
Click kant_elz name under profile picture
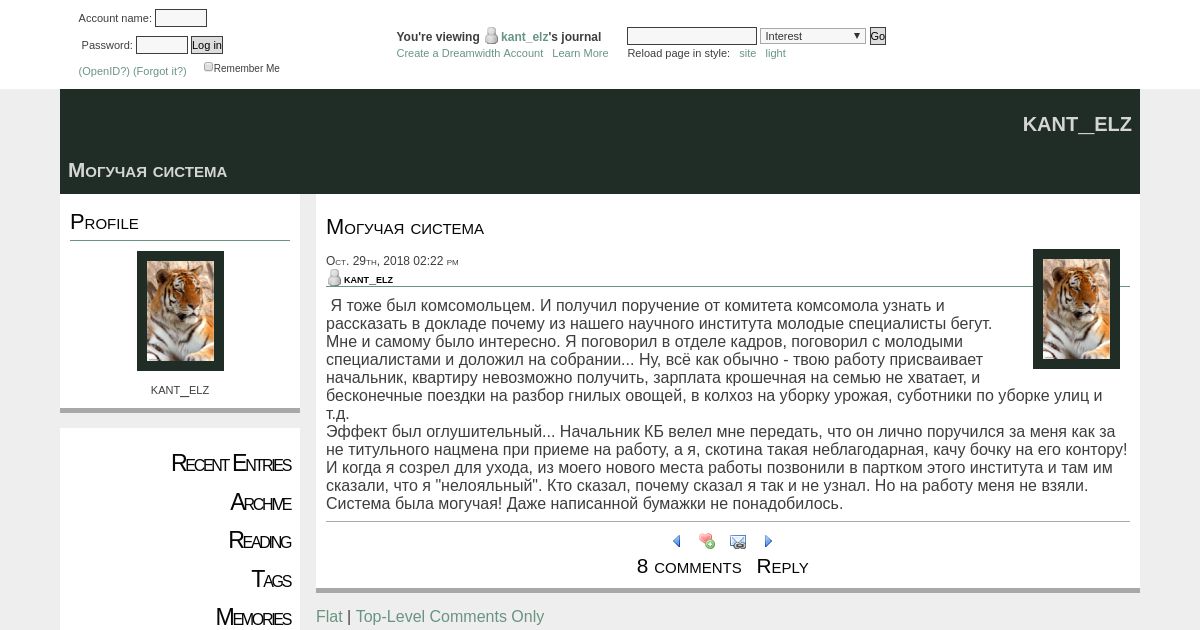pyautogui.click(x=180, y=390)
